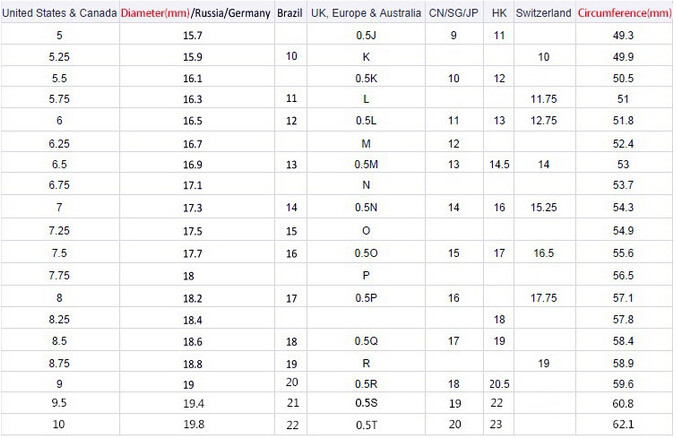
Task: Click the United States & Canada column header
Action: pos(59,14)
